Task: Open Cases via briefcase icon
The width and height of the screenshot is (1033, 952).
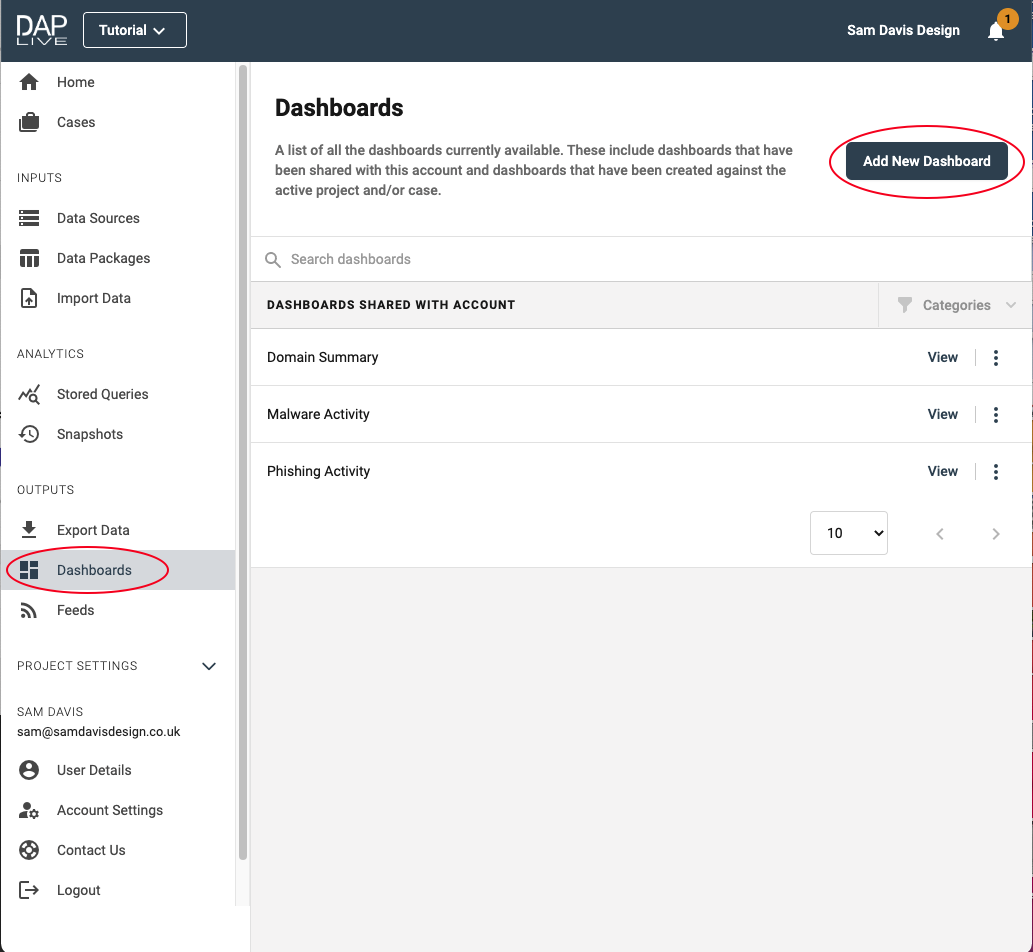Action: point(29,122)
